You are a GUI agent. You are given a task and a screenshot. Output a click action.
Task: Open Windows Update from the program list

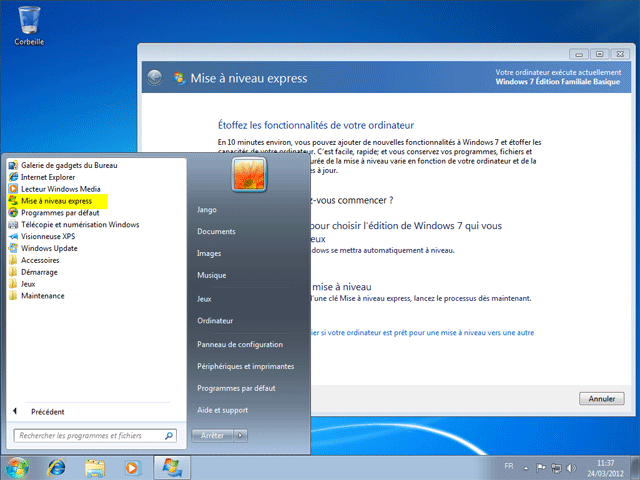point(49,249)
